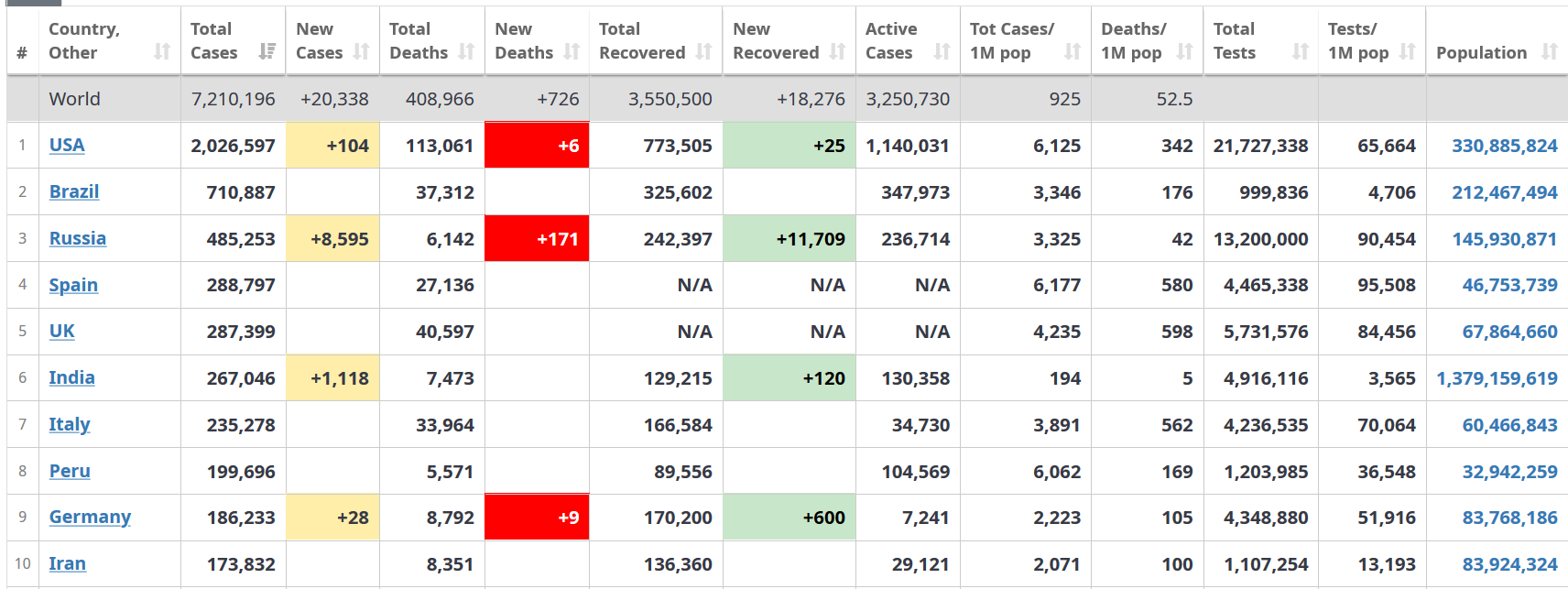Click Peru's population value 32,942,259
The height and width of the screenshot is (589, 1568).
coord(1510,472)
